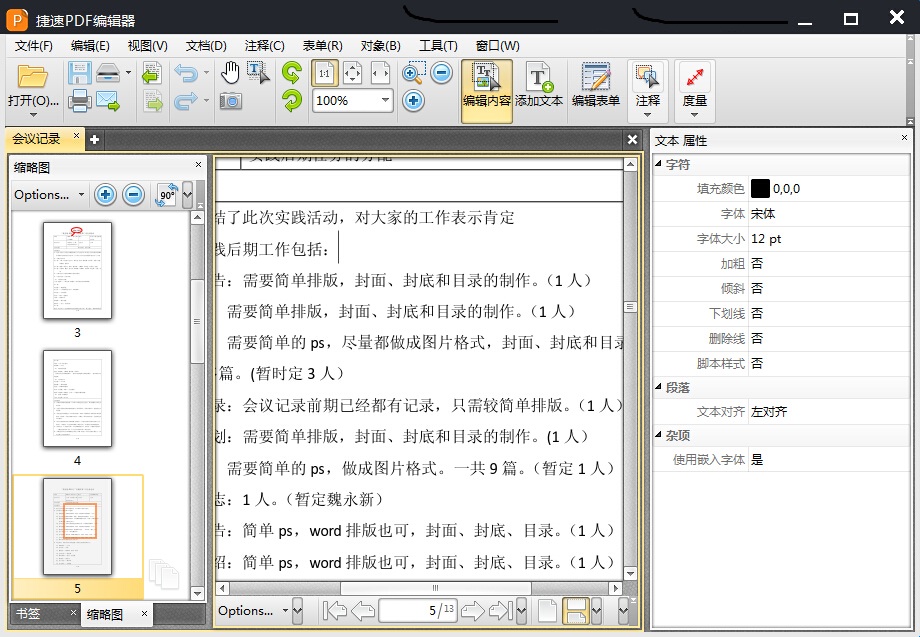
Task: Select page 4 thumbnail
Action: tap(76, 398)
